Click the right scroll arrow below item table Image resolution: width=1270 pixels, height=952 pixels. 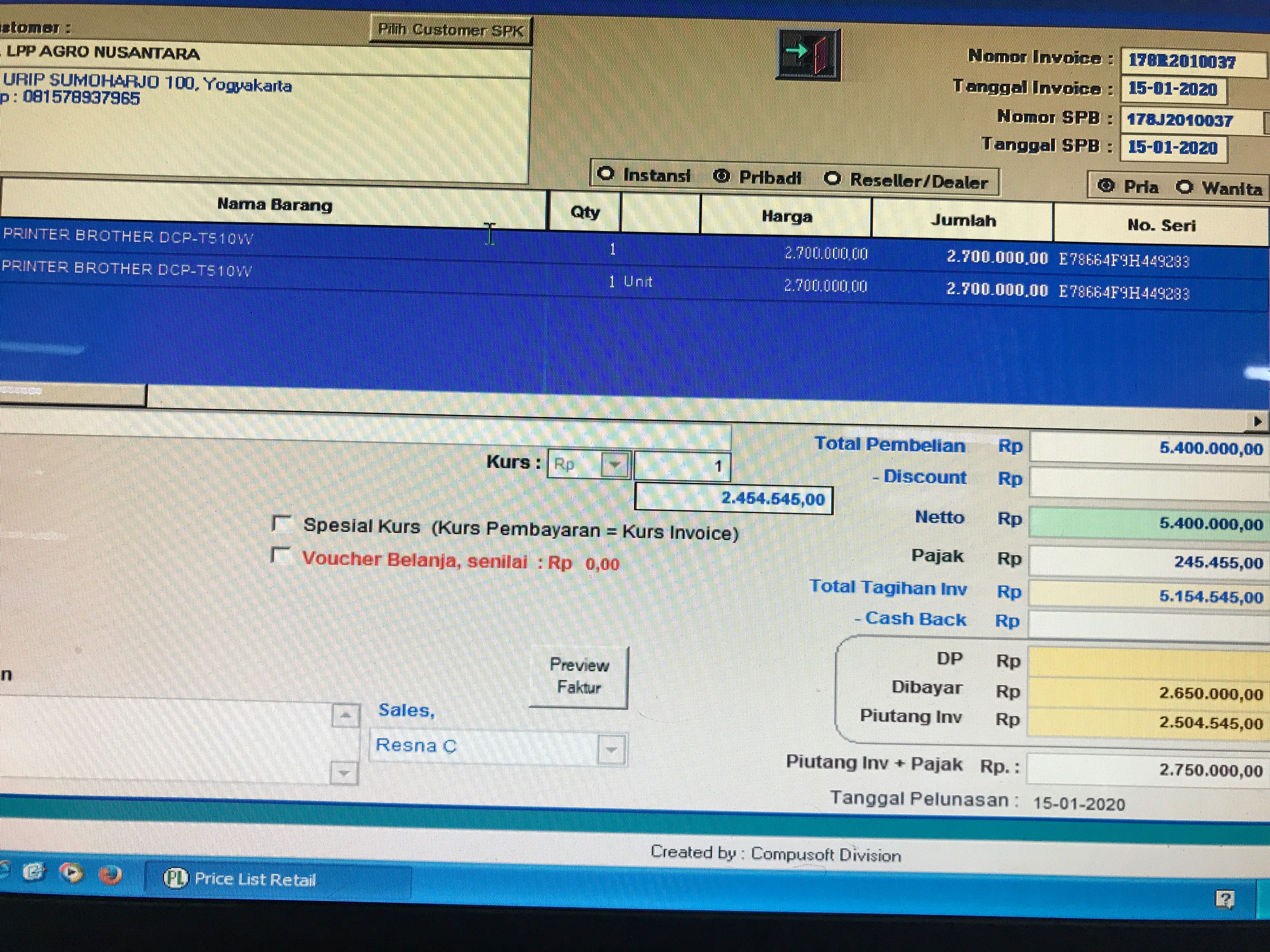click(1257, 422)
